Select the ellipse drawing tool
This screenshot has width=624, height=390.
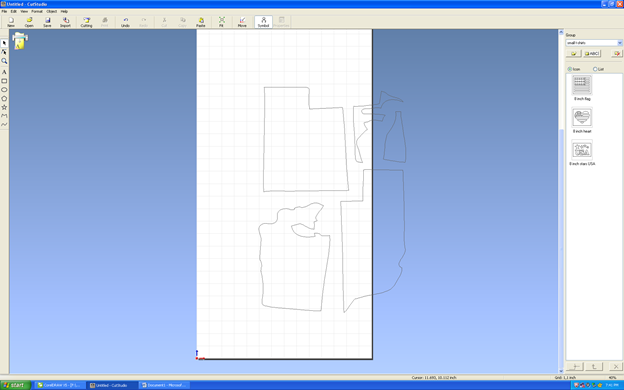(4, 90)
